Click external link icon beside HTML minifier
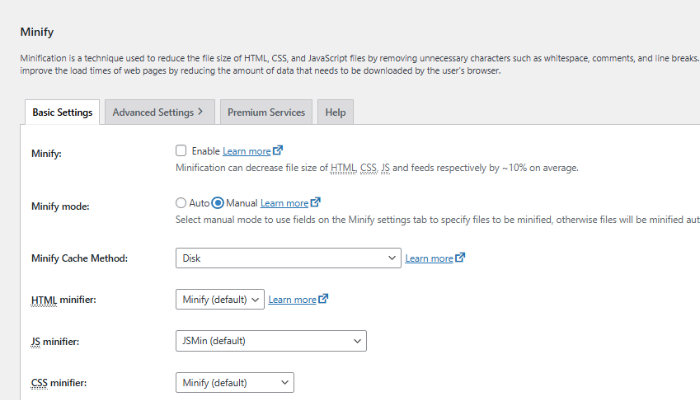The image size is (700, 400). point(324,299)
